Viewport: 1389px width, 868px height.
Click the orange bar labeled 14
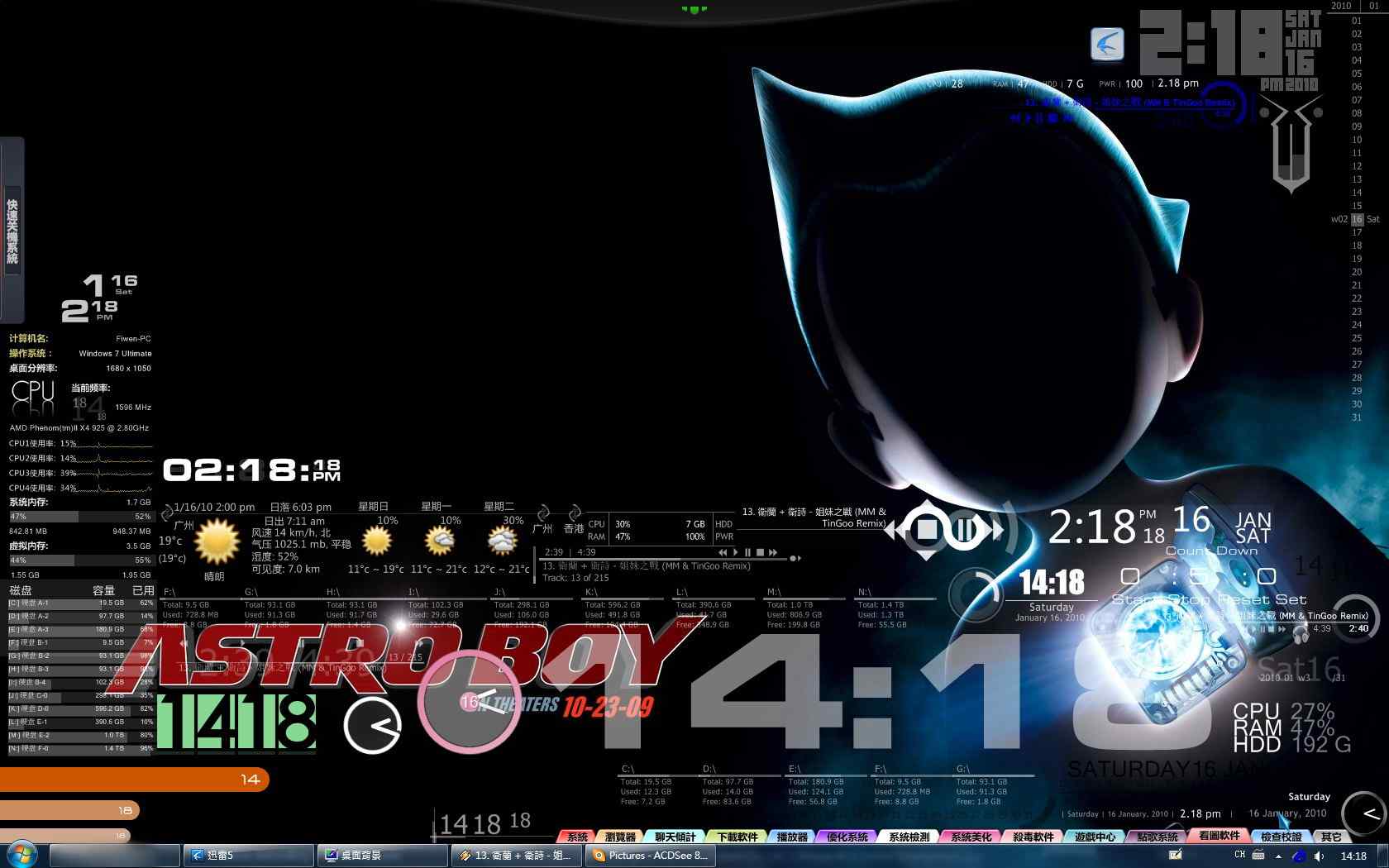pos(134,780)
